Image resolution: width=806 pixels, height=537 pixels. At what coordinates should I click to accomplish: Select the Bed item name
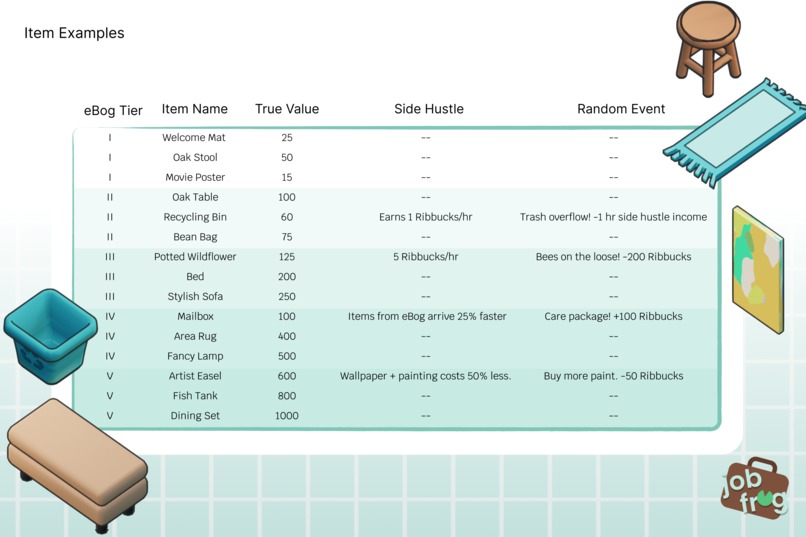click(195, 276)
